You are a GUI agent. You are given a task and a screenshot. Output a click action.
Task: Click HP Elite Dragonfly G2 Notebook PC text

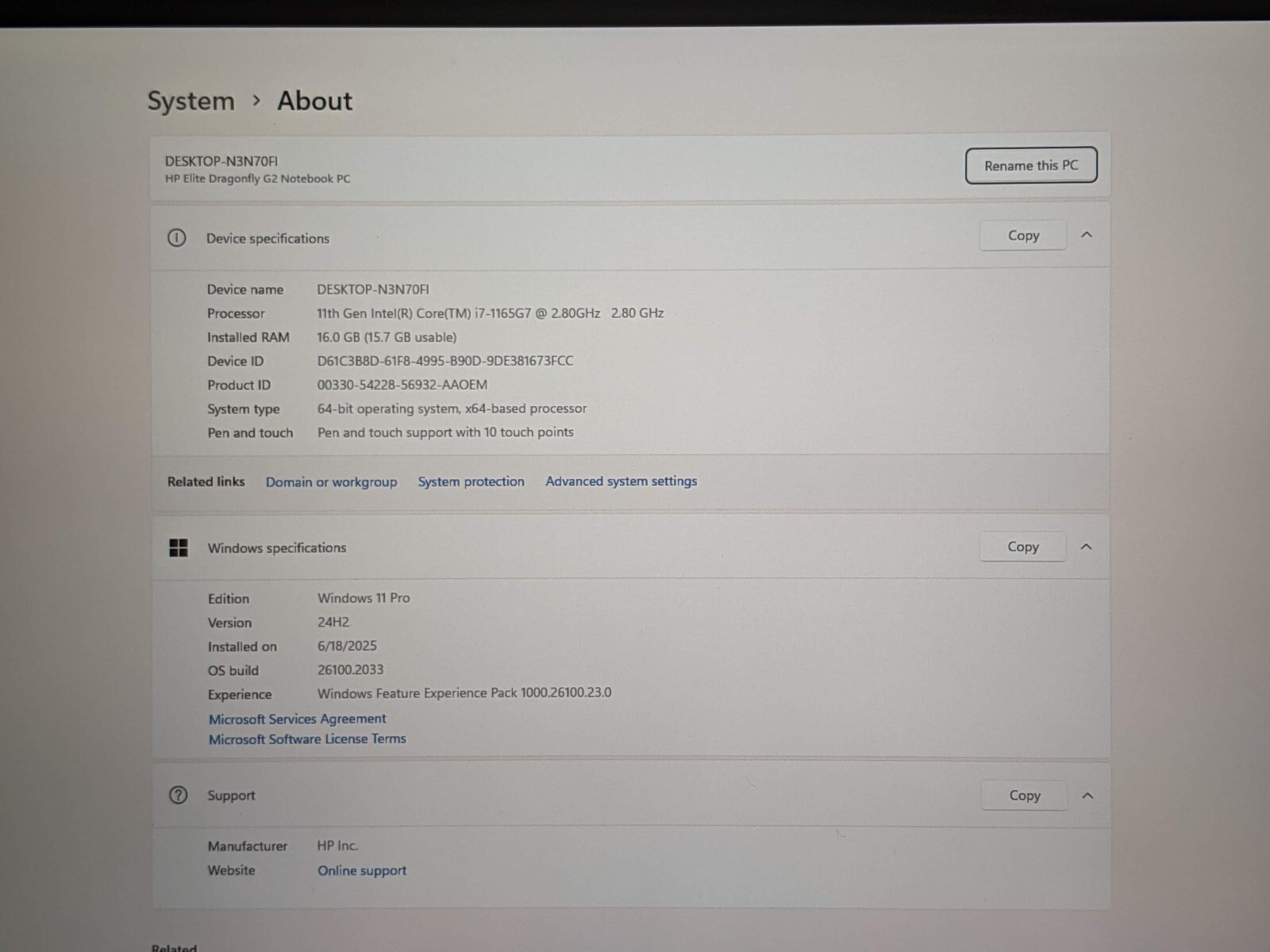point(257,178)
